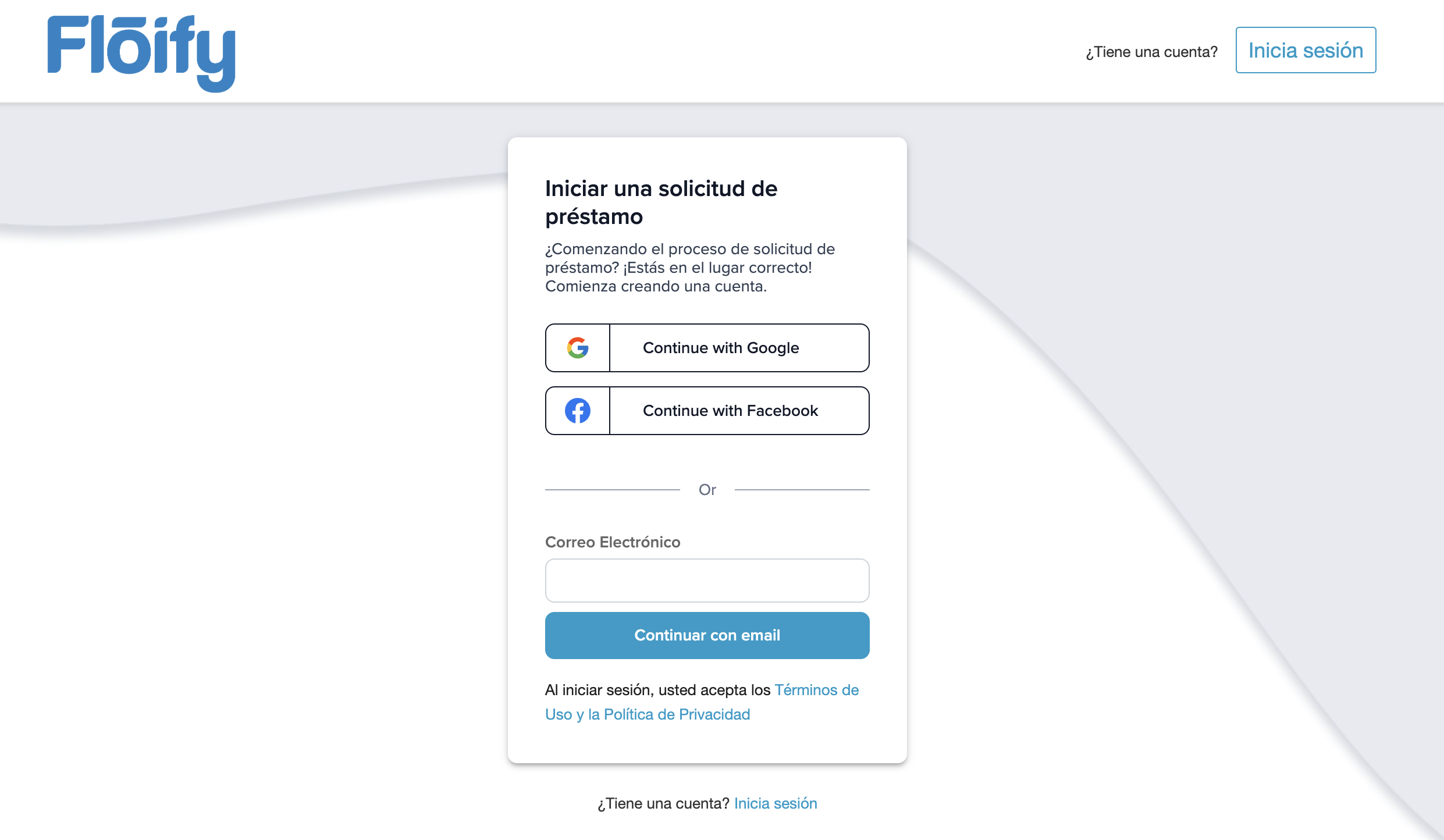Click the ¿Comenzando el proceso description paragraph
This screenshot has width=1444, height=840.
pyautogui.click(x=690, y=268)
